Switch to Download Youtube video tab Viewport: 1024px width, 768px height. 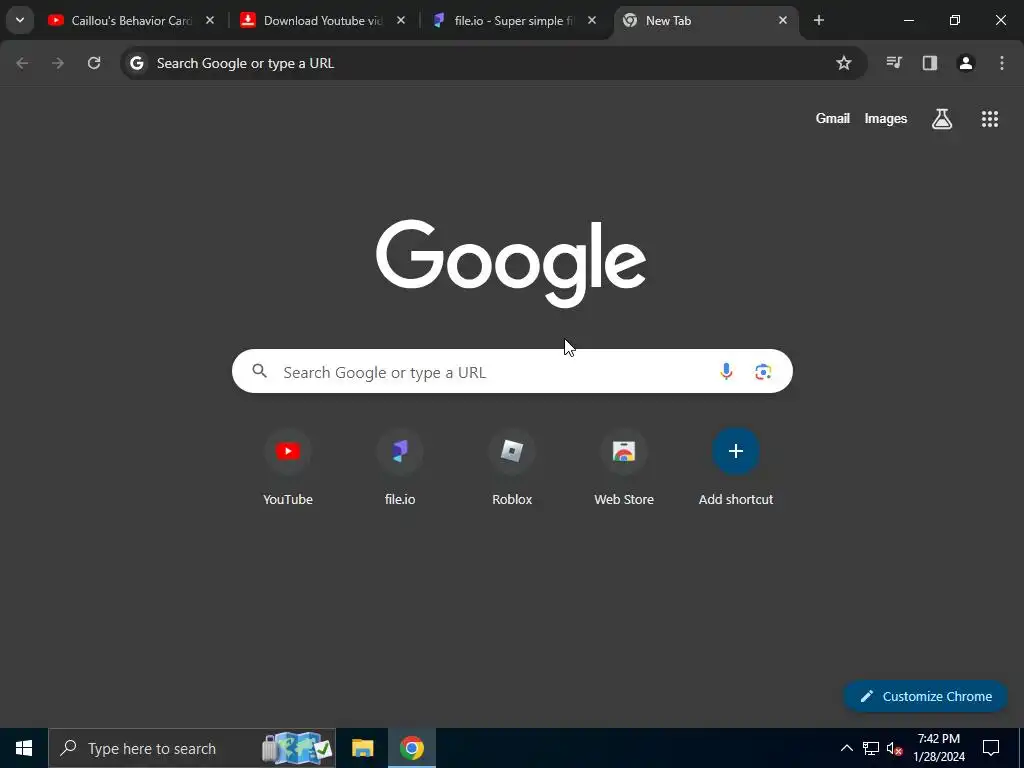coord(323,21)
